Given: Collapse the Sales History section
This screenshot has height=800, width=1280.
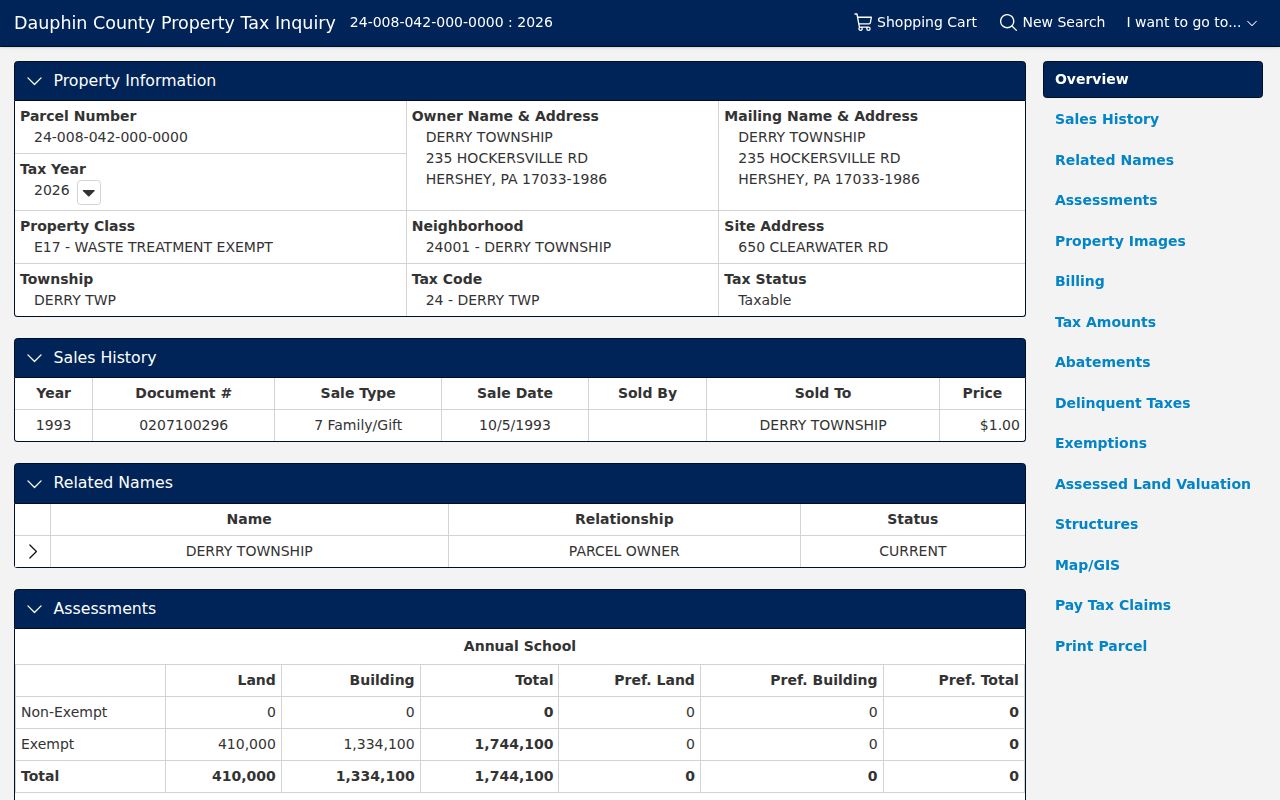Looking at the screenshot, I should [35, 358].
